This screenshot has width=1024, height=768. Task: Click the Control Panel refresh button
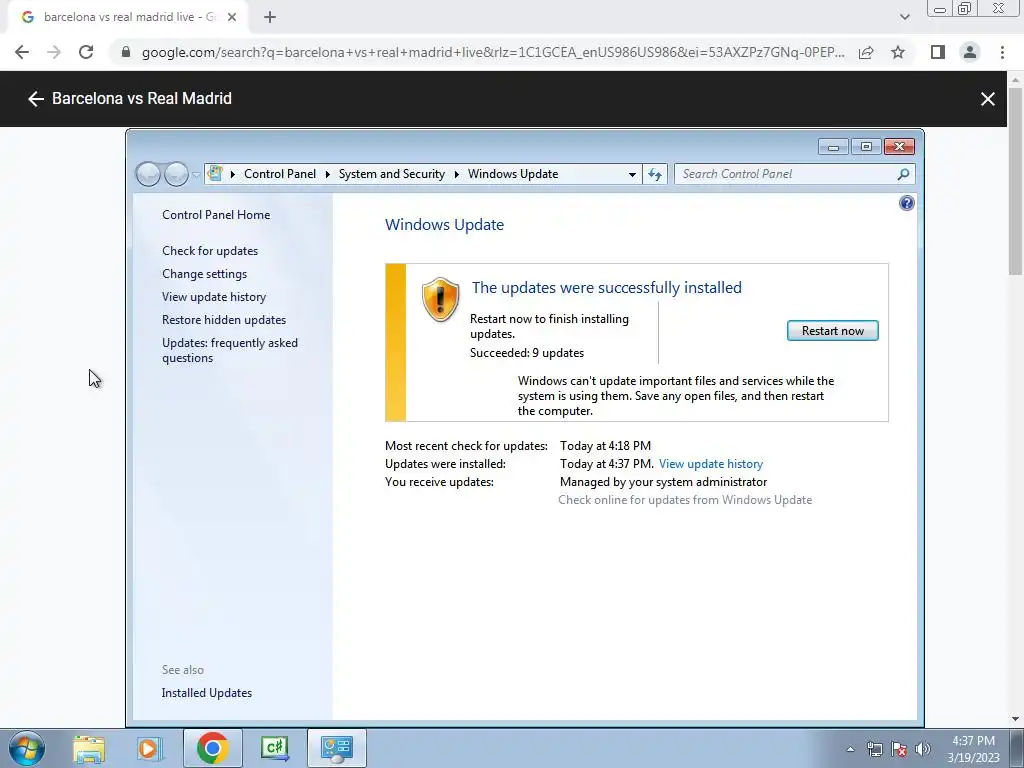(655, 174)
